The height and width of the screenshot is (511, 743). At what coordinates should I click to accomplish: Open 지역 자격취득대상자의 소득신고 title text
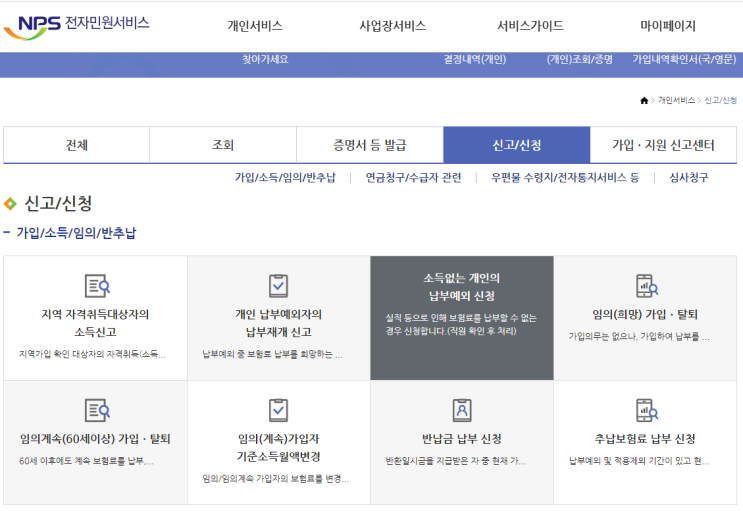(x=95, y=323)
